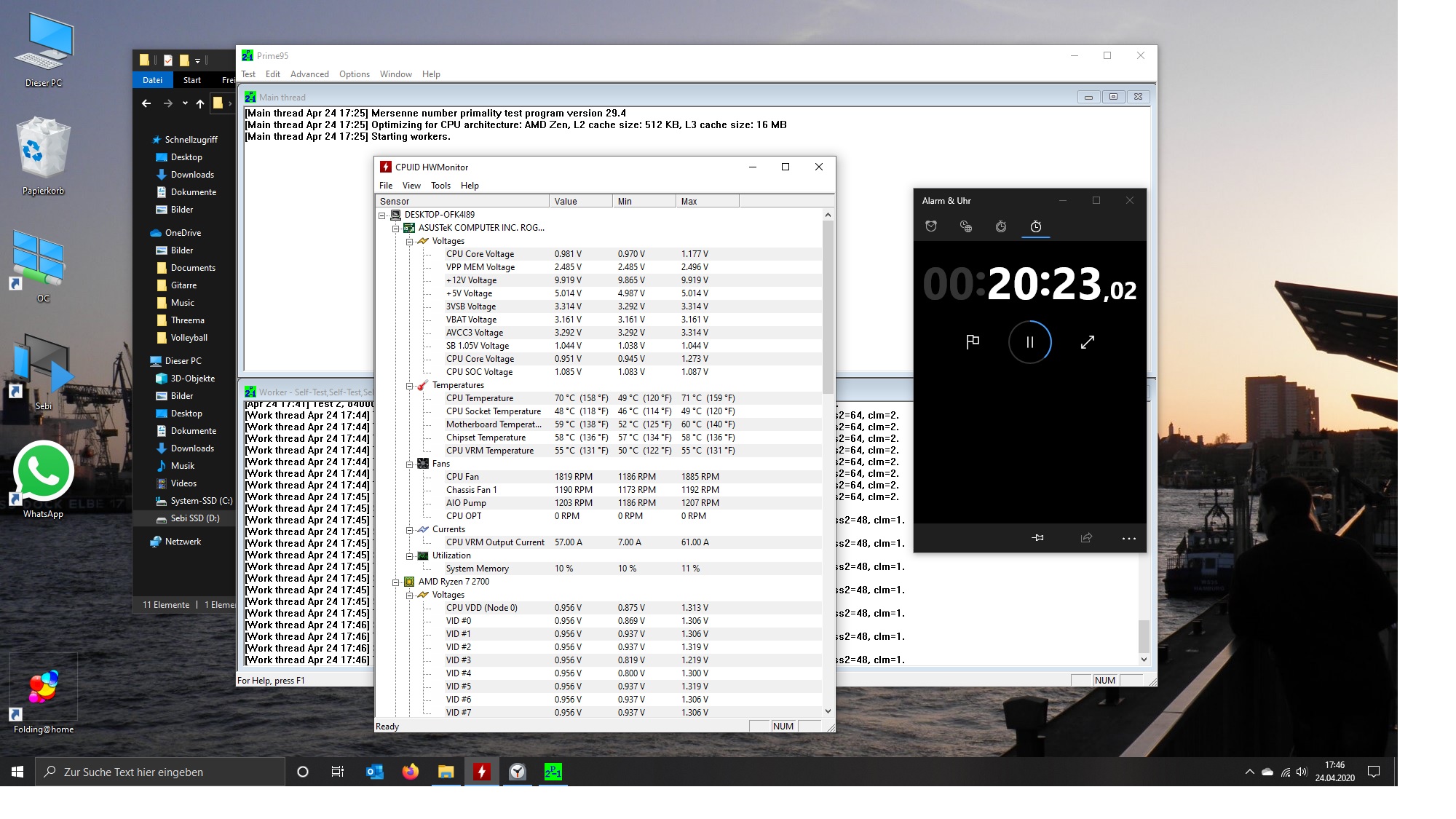This screenshot has width=1456, height=819.
Task: Open the Timer icon tab
Action: click(1001, 226)
